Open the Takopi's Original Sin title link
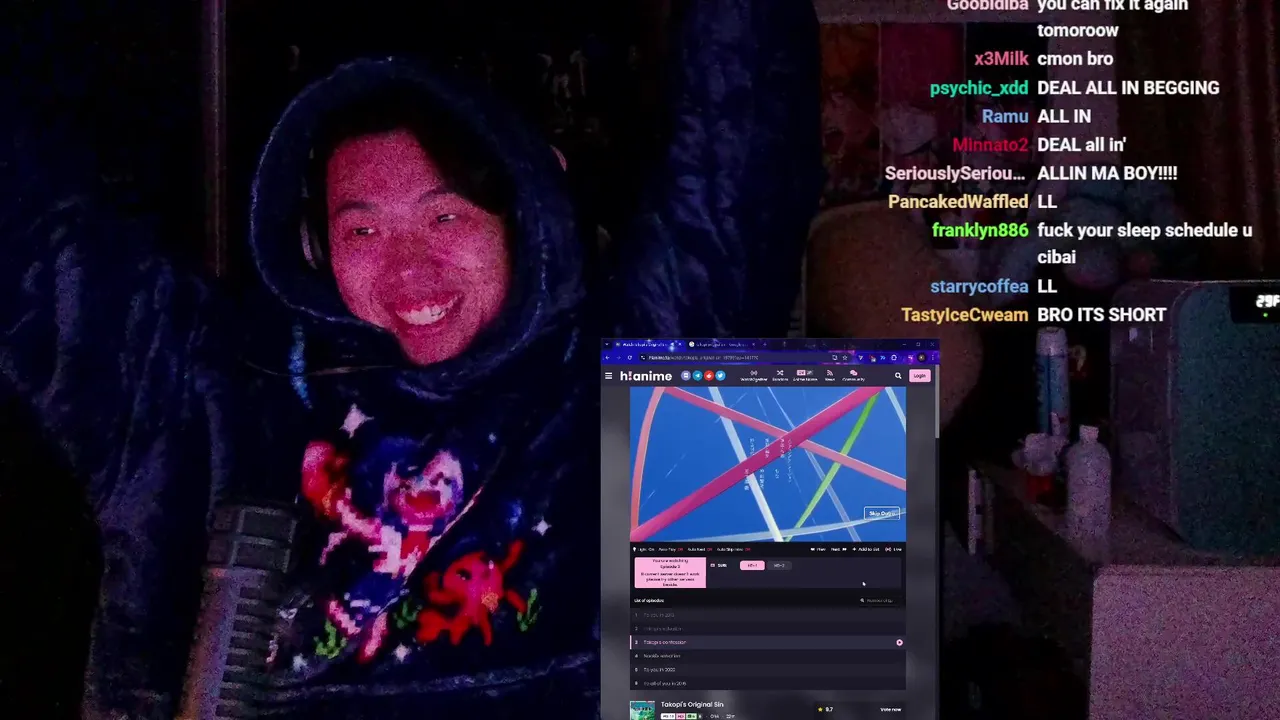 692,704
